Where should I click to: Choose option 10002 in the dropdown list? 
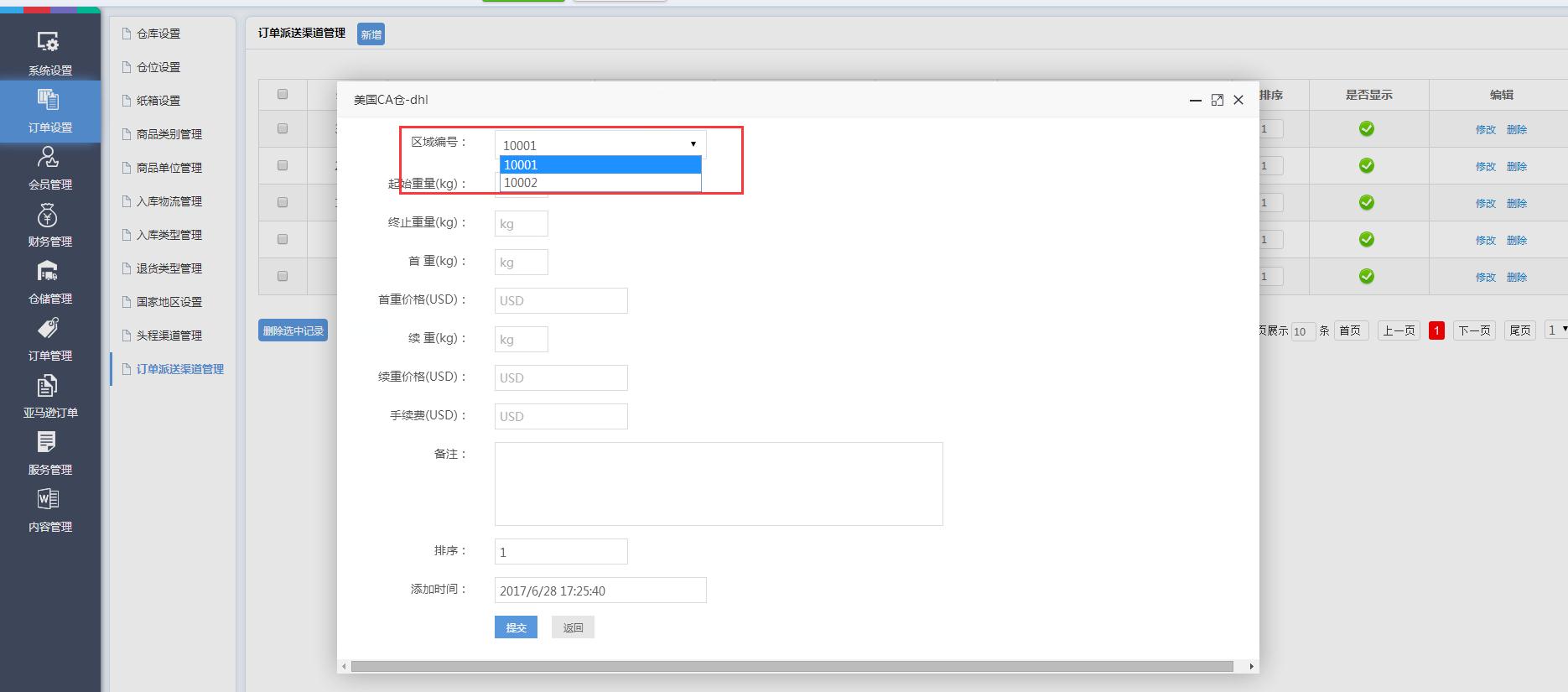click(x=600, y=183)
